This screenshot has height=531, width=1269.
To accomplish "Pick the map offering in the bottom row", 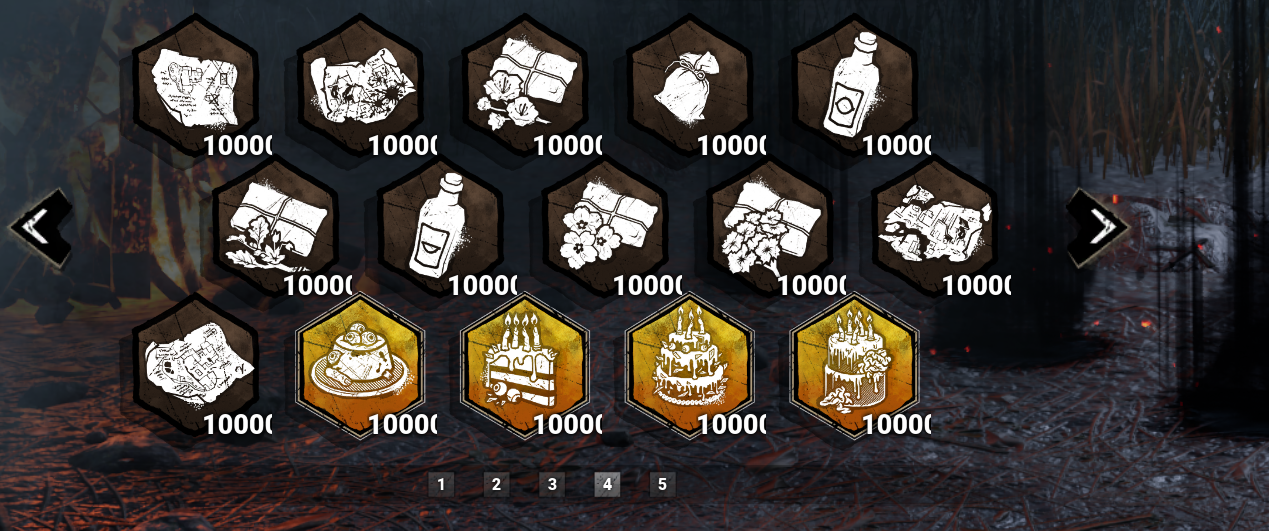I will point(195,365).
